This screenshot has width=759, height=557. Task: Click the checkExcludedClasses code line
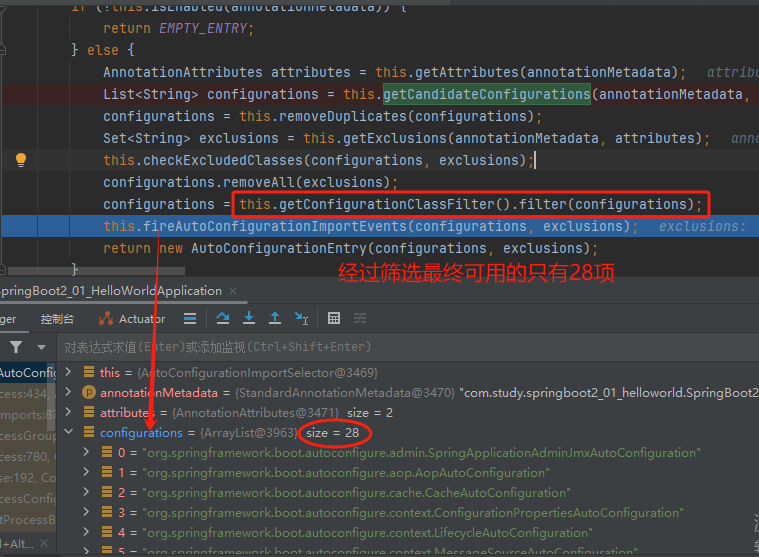point(319,160)
